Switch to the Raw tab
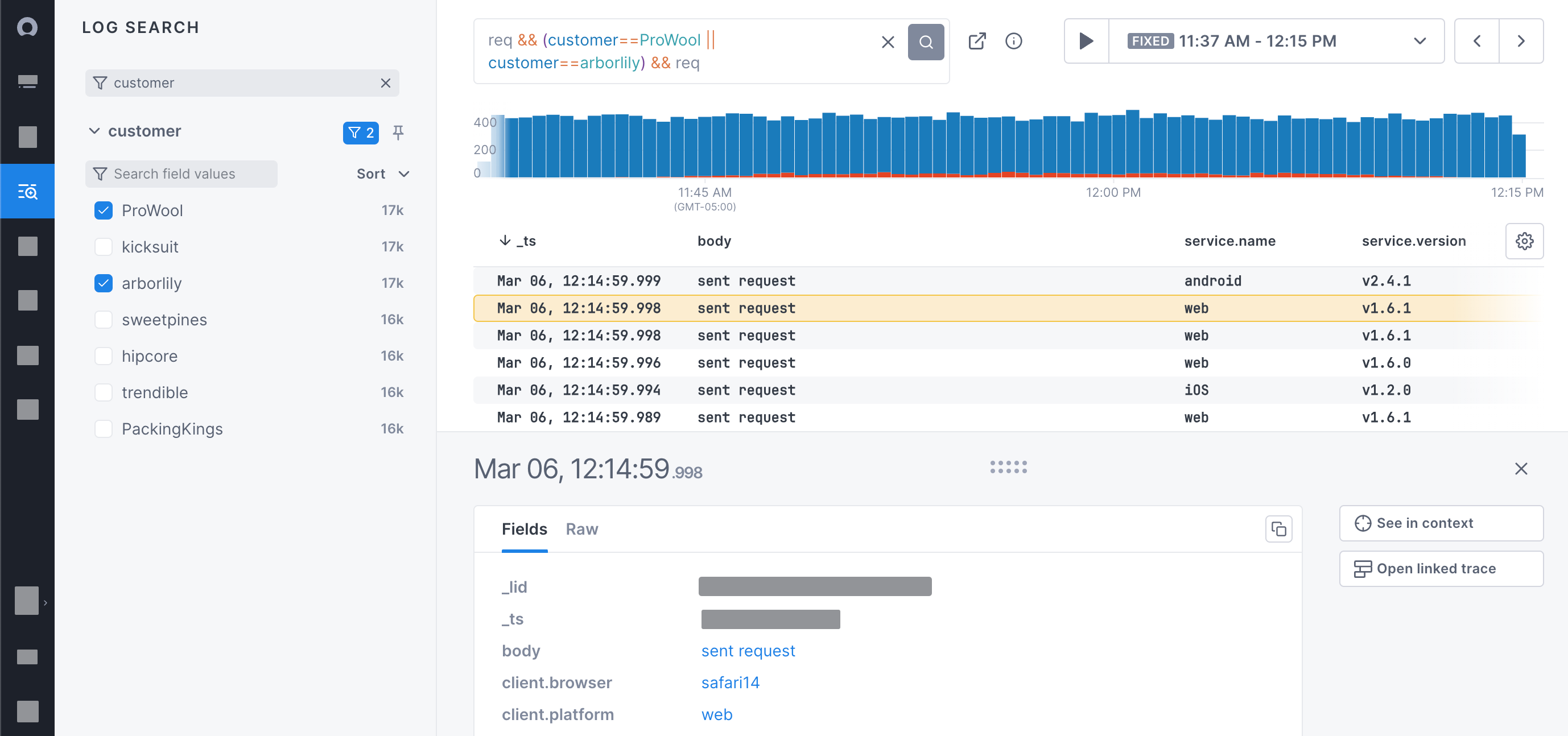The width and height of the screenshot is (1568, 736). (582, 529)
